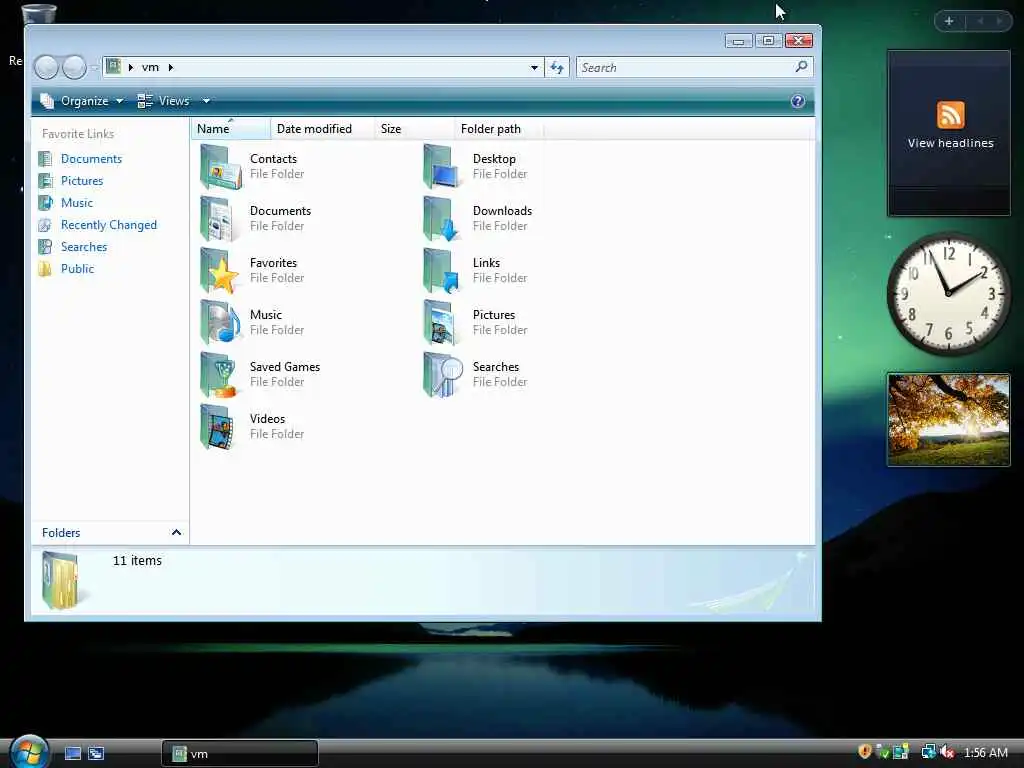Open the Desktop folder icon
Screen dimensions: 1024x768
pyautogui.click(x=443, y=167)
